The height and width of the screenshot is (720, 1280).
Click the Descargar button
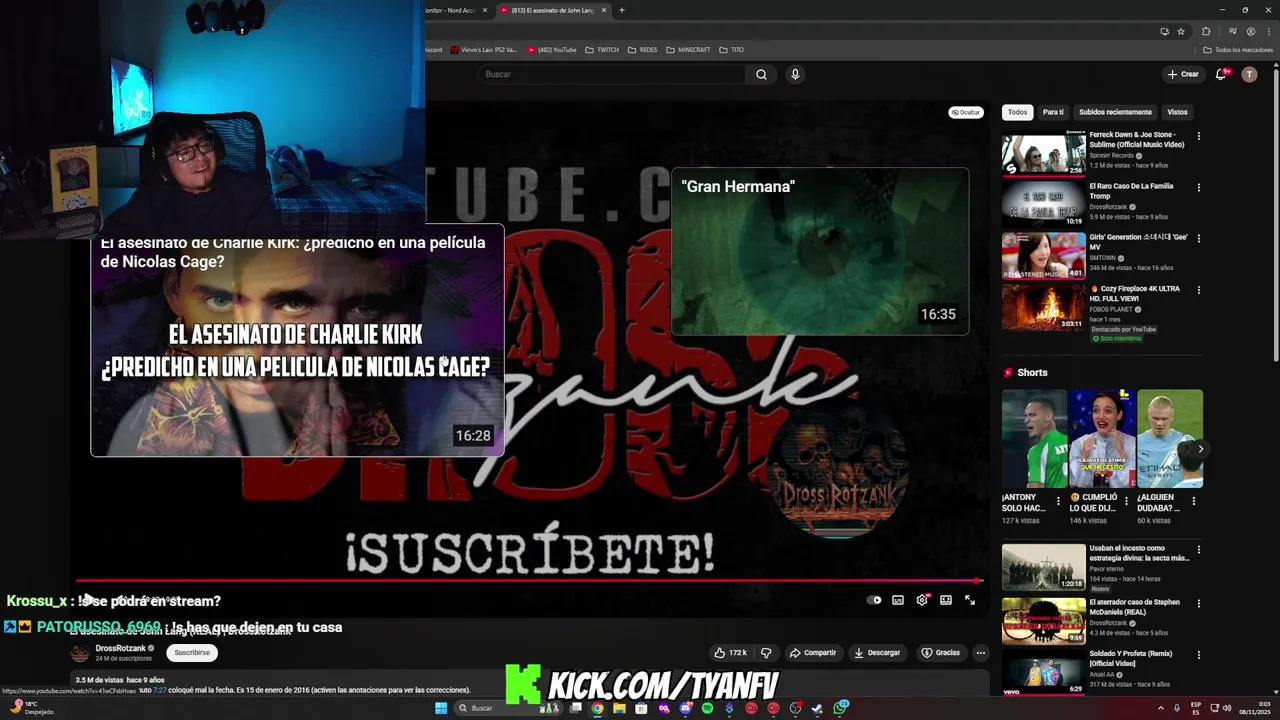(x=877, y=653)
